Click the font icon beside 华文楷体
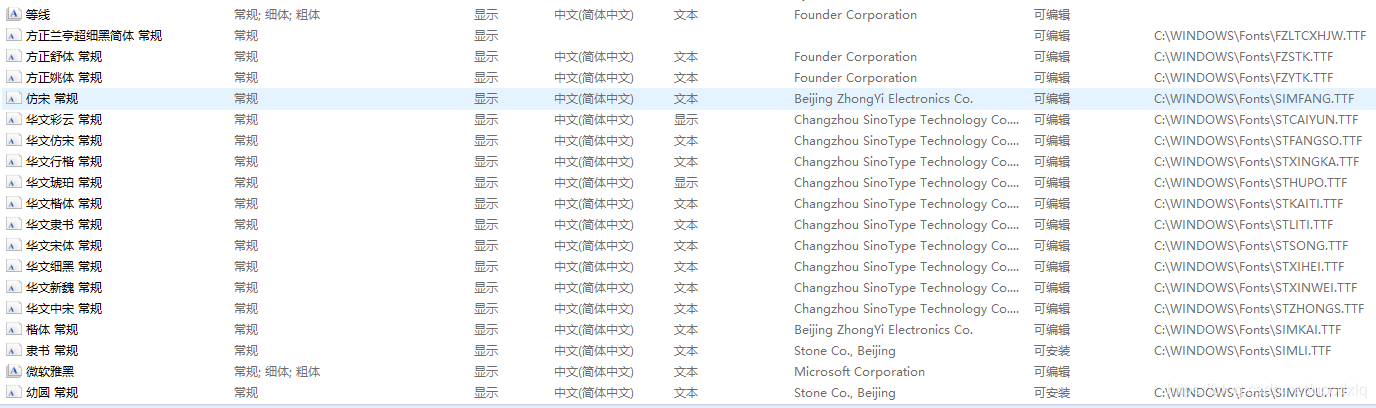The image size is (1376, 408). tap(13, 204)
